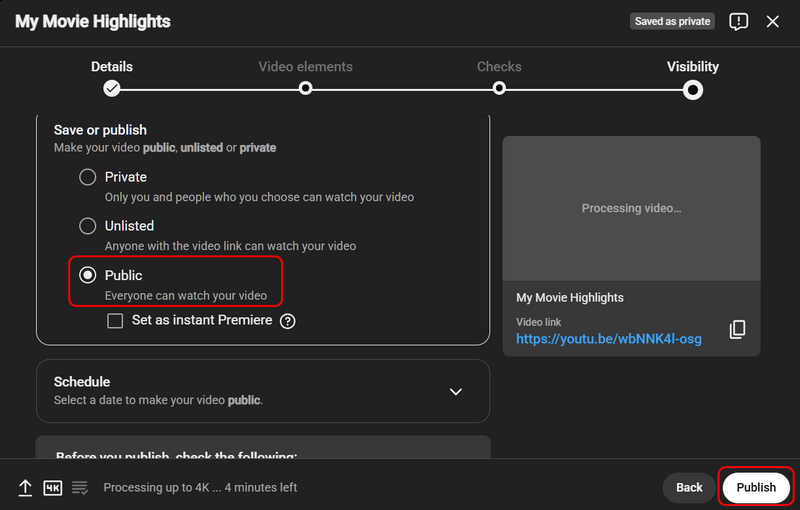Click the Schedule heading text

tap(82, 382)
